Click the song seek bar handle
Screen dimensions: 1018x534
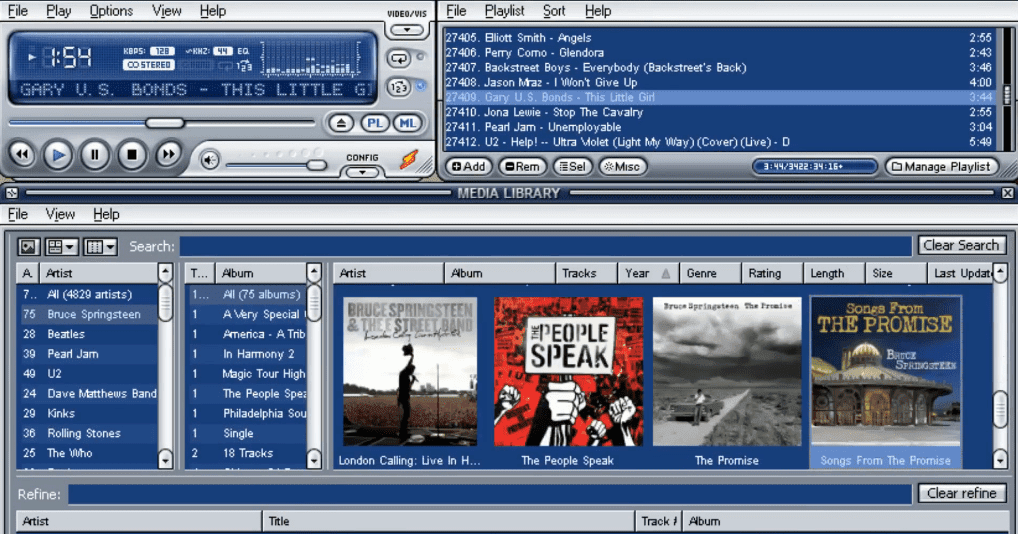(165, 123)
